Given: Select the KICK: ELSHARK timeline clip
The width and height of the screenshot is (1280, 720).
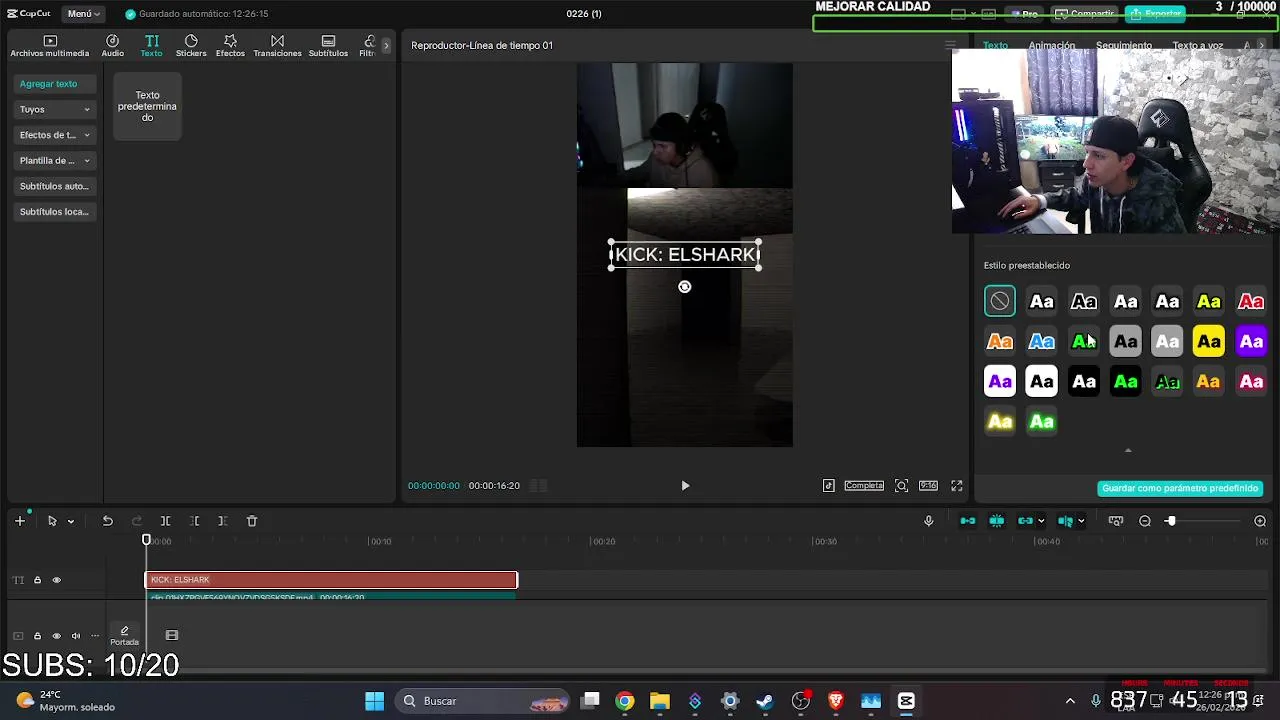Looking at the screenshot, I should [x=331, y=580].
